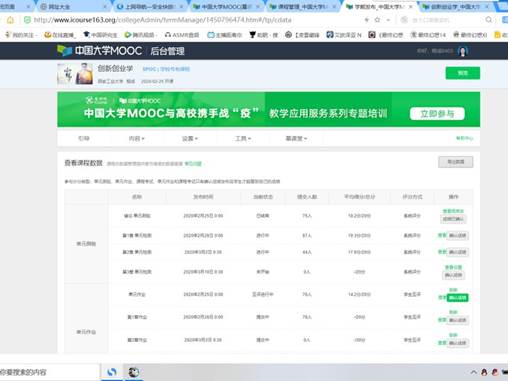
Task: Expand the 内容 dropdown menu
Action: click(x=137, y=138)
